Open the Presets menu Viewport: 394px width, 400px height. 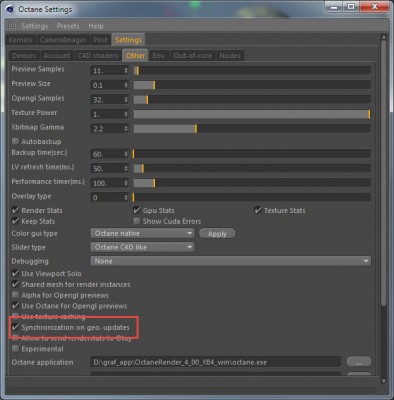[x=68, y=26]
